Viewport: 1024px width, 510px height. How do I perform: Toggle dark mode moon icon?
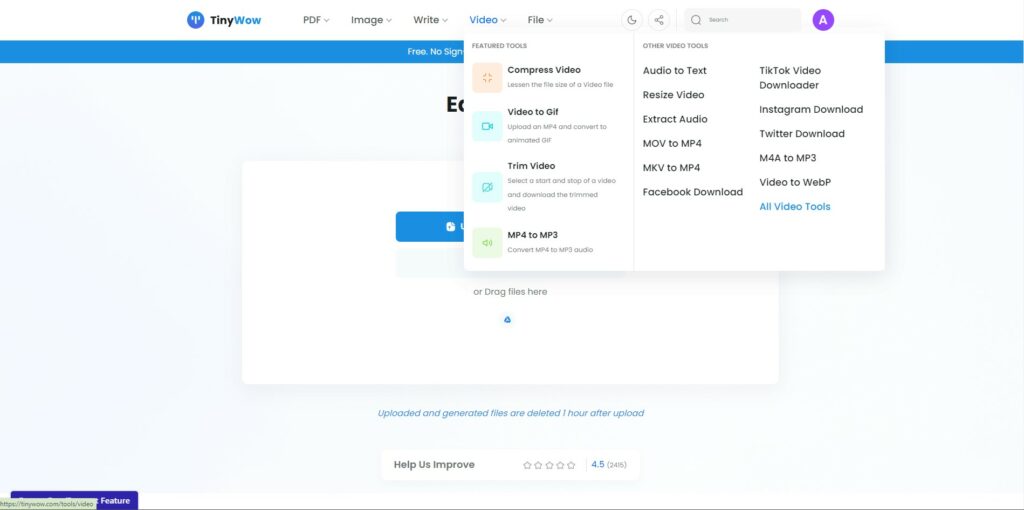[x=632, y=20]
